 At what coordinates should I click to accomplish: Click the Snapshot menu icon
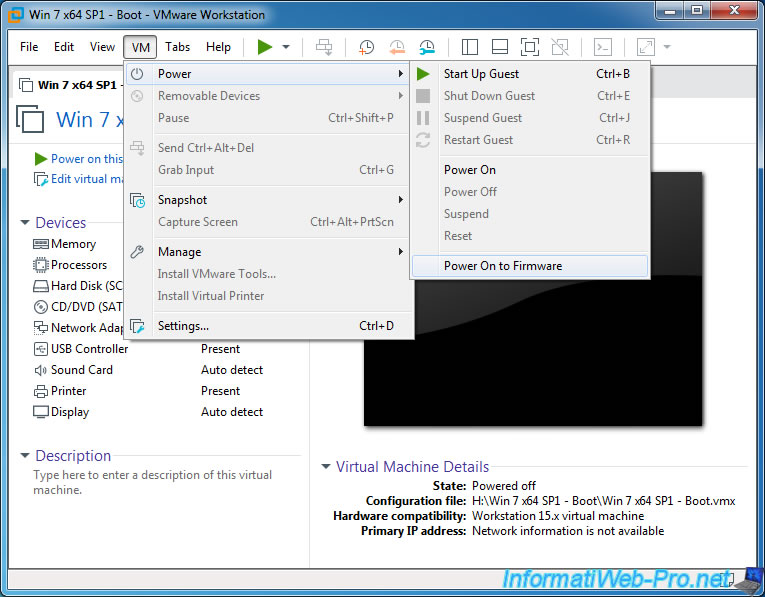(x=137, y=200)
